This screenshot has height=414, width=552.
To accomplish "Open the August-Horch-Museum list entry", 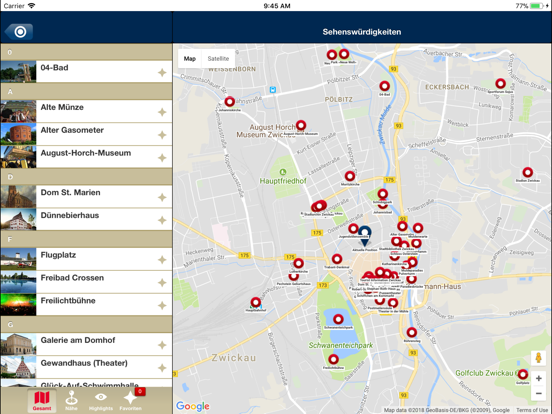I will point(86,157).
